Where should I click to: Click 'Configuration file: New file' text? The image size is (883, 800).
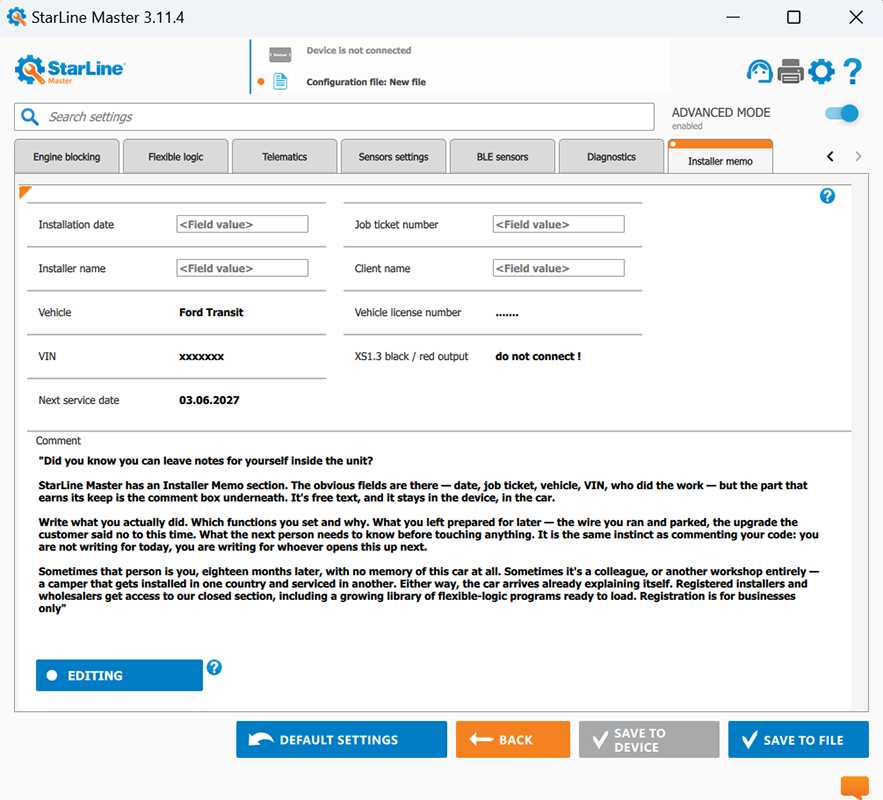click(x=366, y=82)
